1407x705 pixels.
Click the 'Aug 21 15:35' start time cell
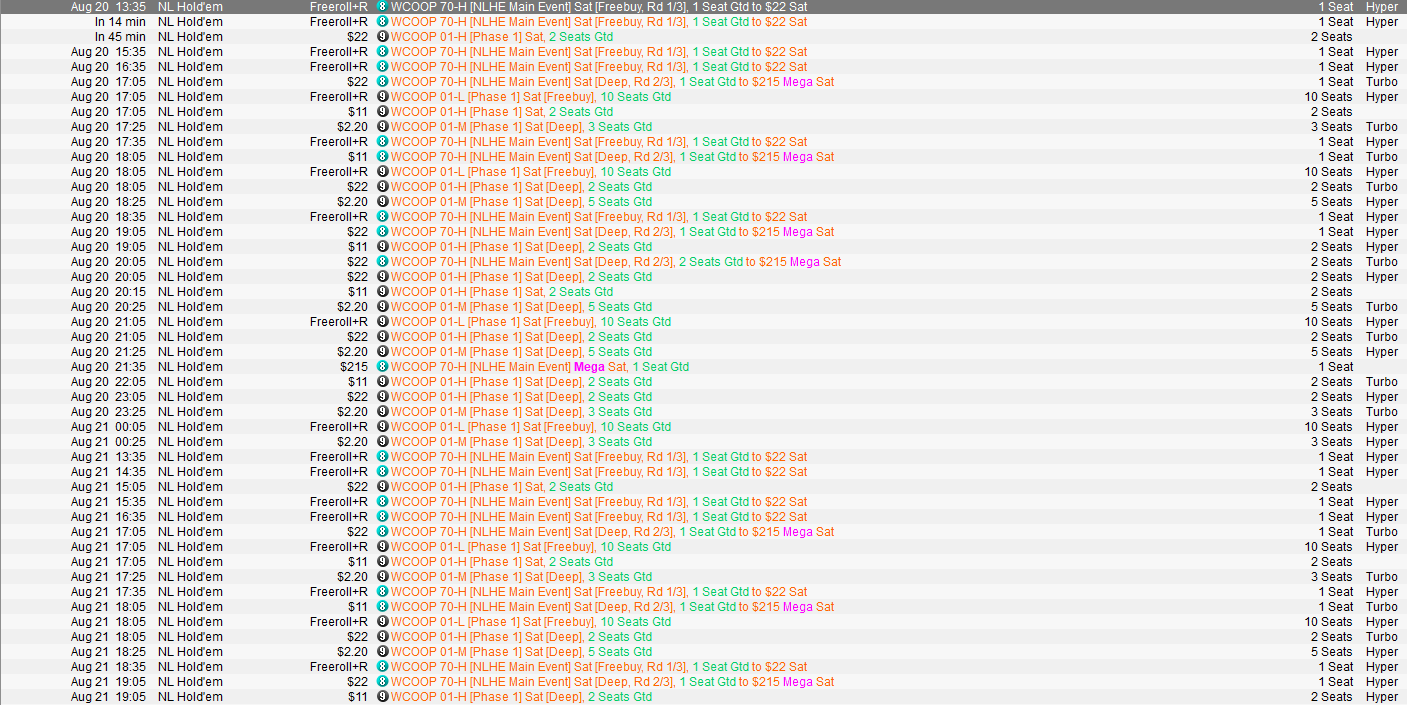(108, 501)
